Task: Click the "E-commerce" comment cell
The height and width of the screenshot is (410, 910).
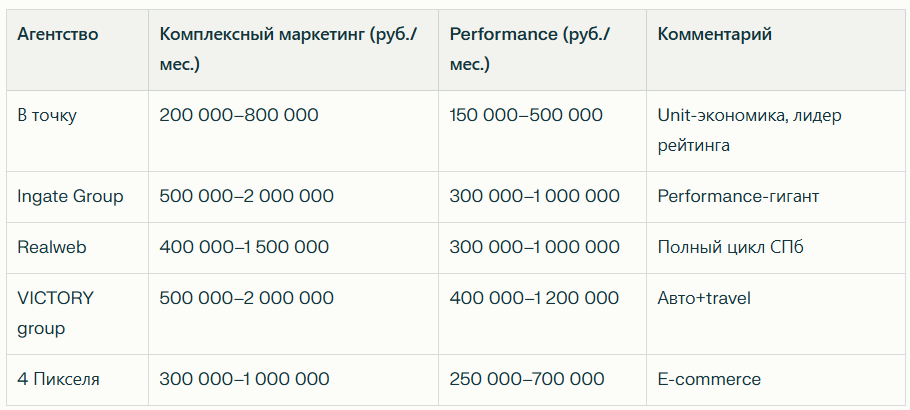Action: 709,379
